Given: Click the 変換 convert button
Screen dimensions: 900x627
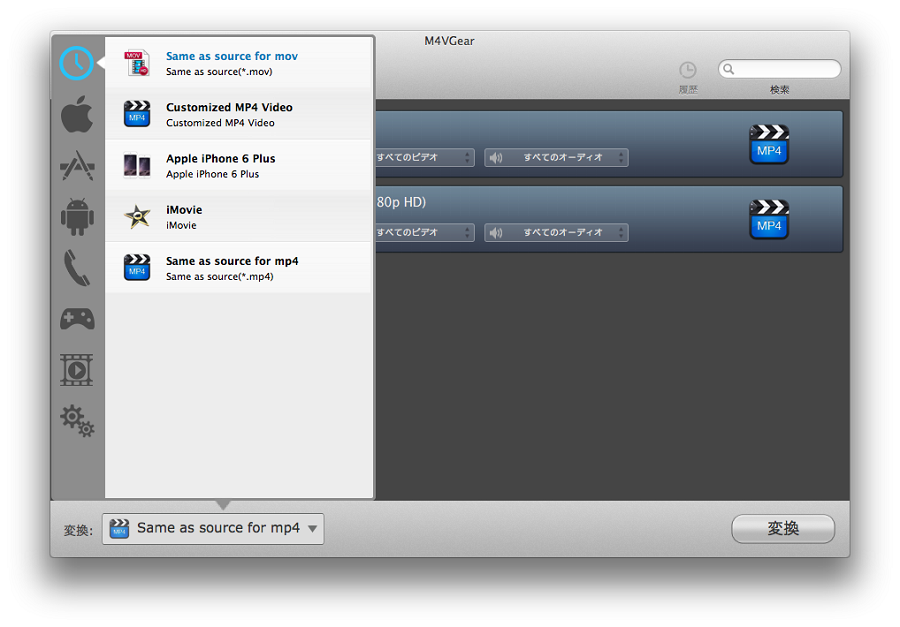Looking at the screenshot, I should pyautogui.click(x=783, y=529).
